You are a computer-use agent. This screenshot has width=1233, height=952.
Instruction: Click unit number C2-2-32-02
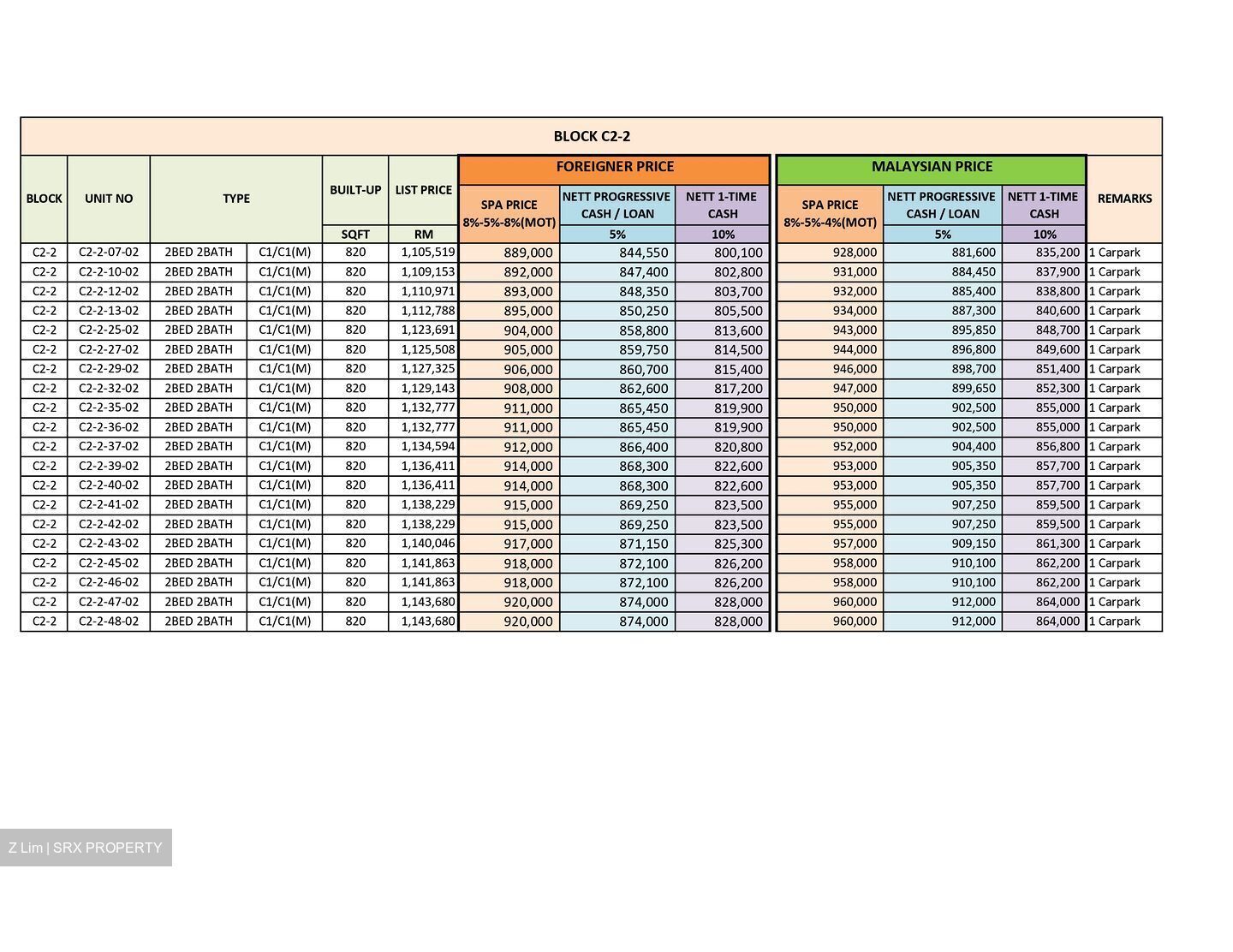[x=109, y=389]
